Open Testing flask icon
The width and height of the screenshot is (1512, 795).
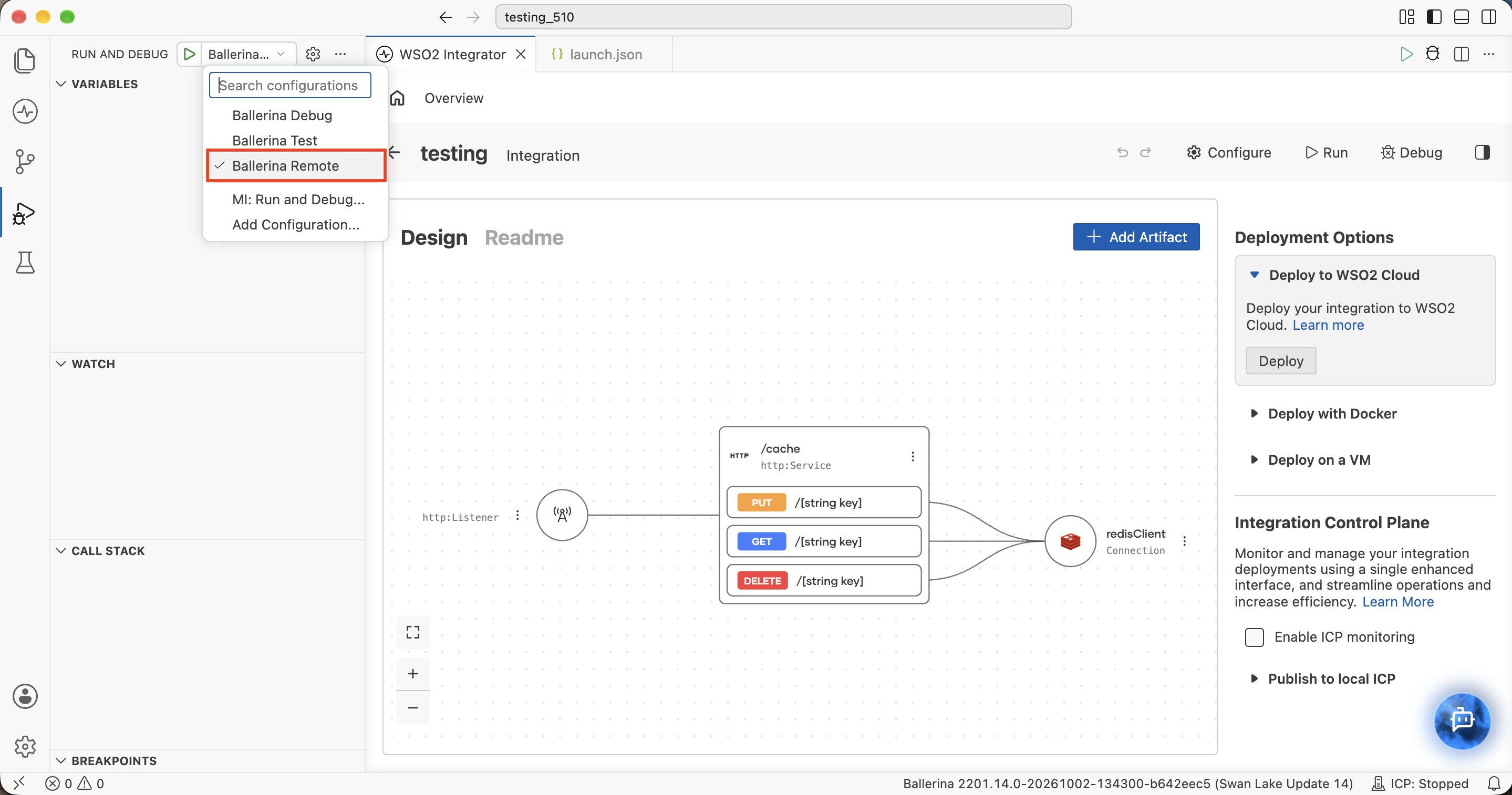25,262
